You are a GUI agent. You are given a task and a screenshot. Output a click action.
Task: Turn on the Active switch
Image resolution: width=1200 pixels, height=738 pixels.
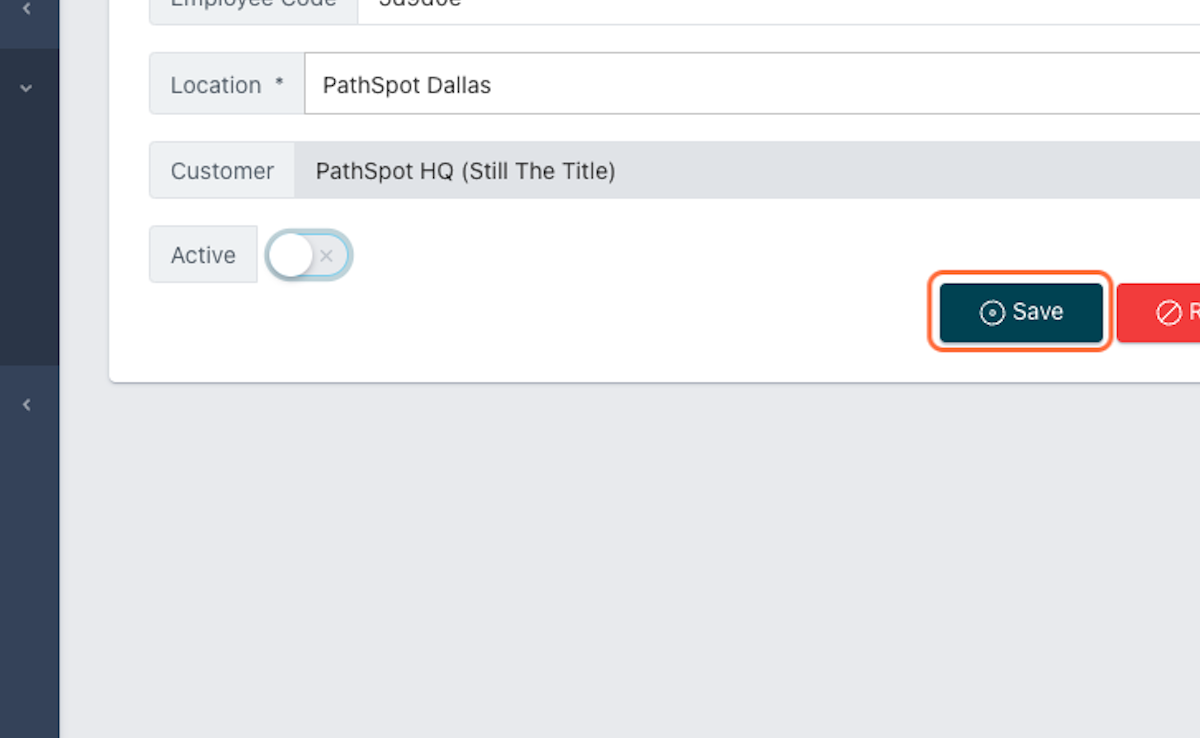pyautogui.click(x=308, y=255)
